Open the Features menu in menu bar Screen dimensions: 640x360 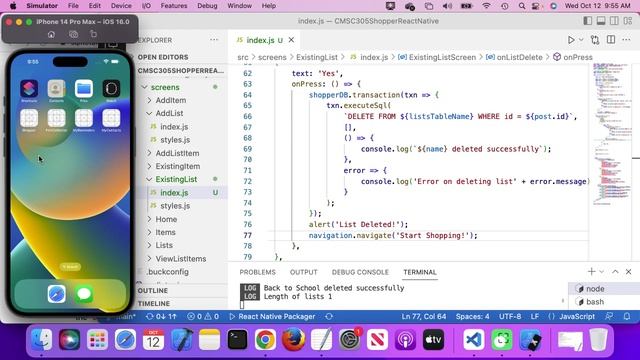click(x=174, y=6)
